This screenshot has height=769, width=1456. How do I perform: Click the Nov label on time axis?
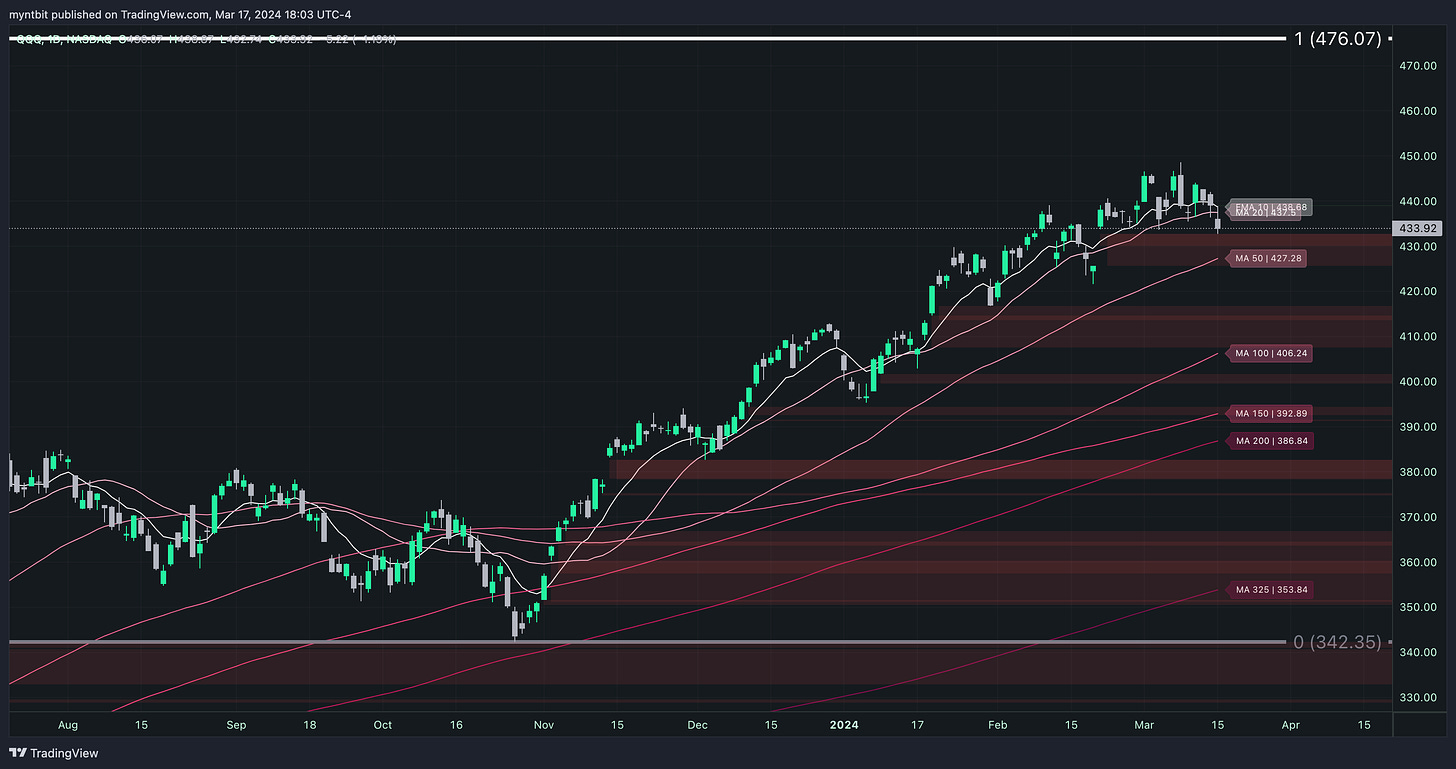543,723
